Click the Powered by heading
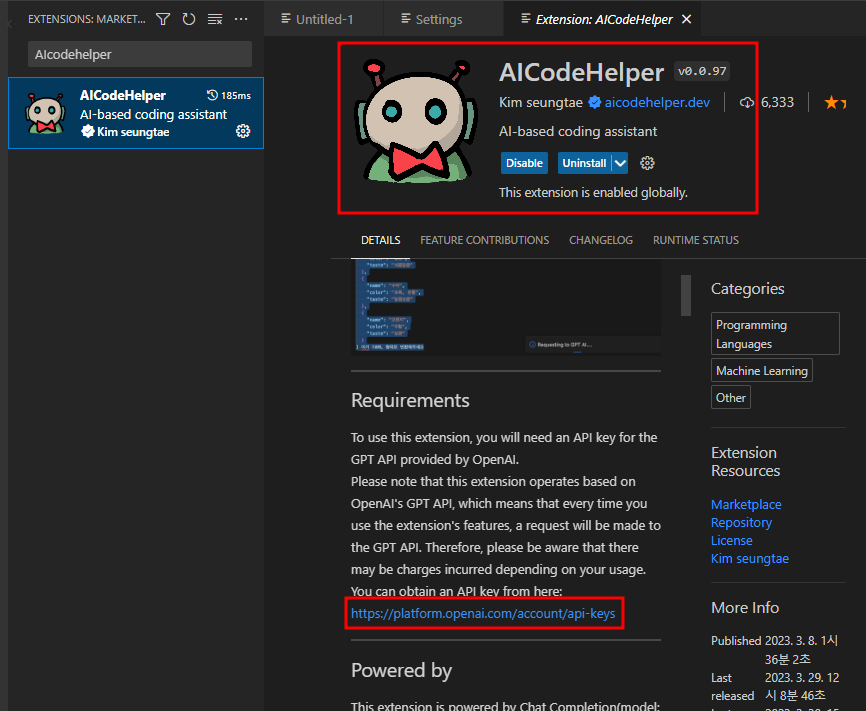 (402, 670)
